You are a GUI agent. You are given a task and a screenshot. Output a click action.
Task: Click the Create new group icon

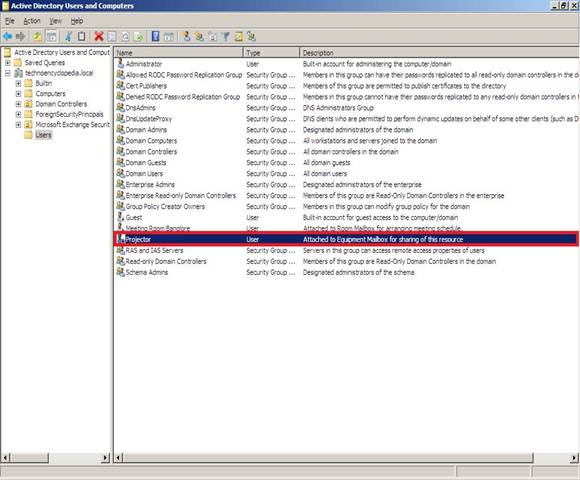[x=199, y=36]
